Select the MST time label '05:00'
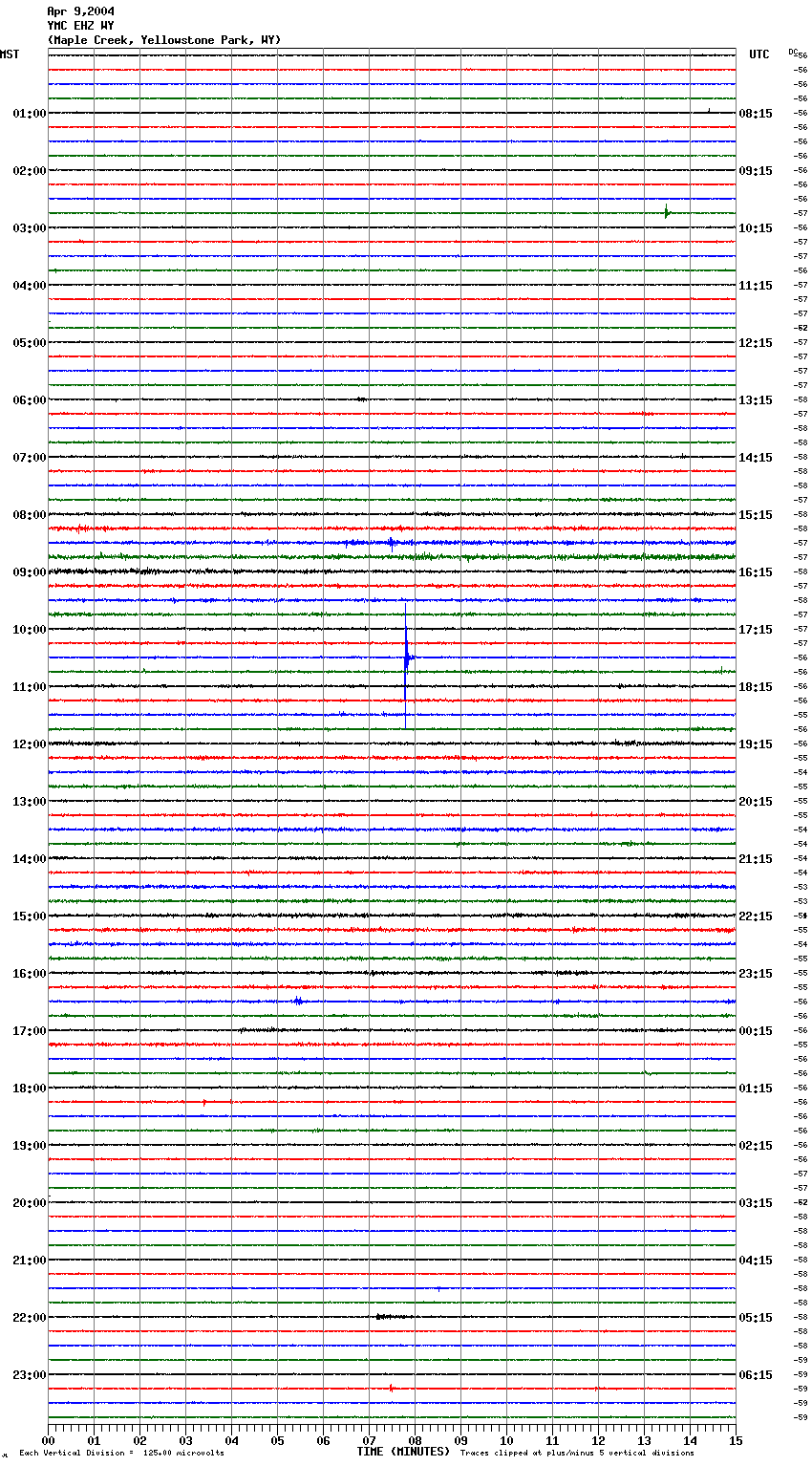The width and height of the screenshot is (812, 1466). [30, 343]
